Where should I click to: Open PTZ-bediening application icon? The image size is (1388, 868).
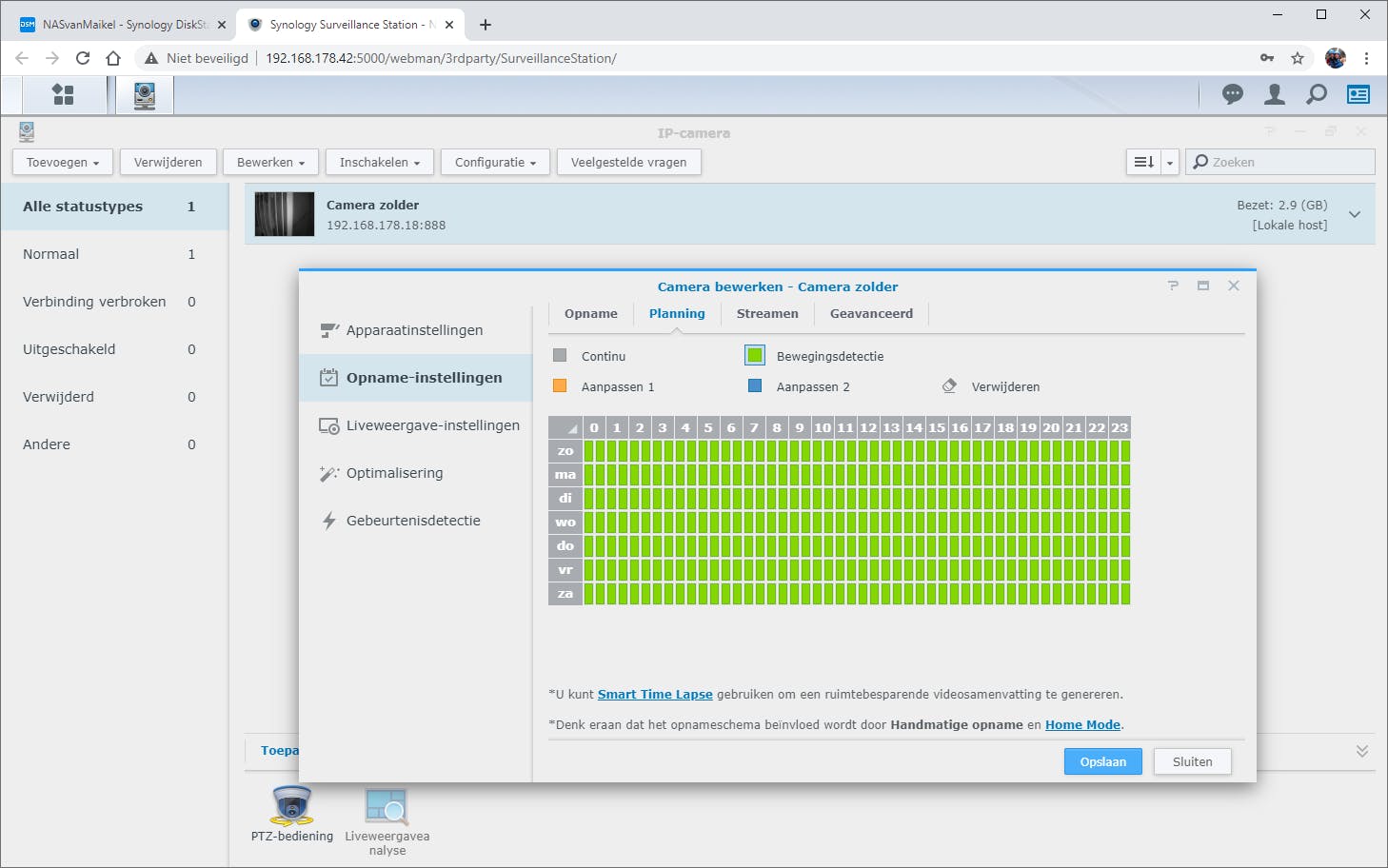tap(292, 807)
